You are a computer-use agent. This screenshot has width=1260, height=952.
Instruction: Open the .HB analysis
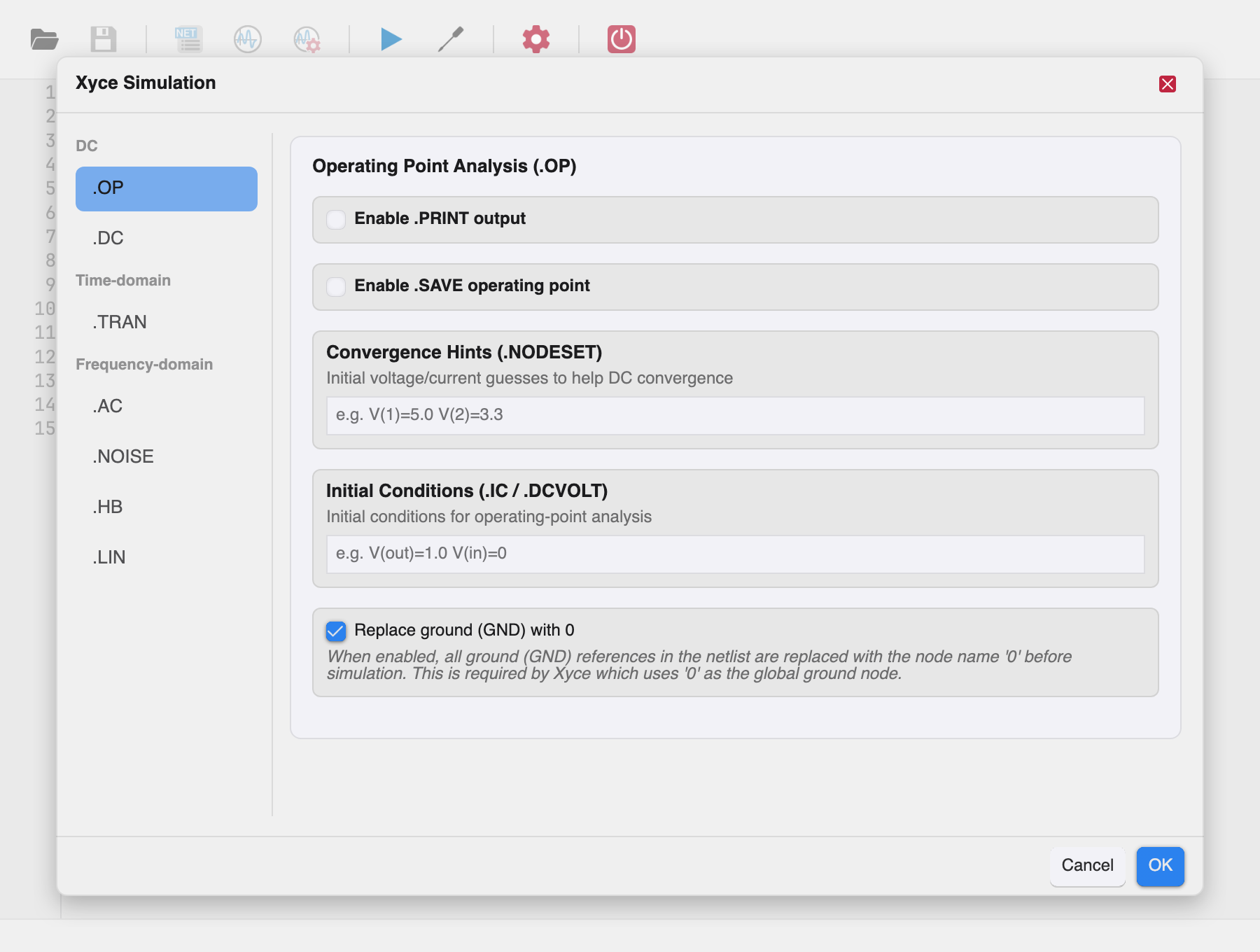(167, 507)
